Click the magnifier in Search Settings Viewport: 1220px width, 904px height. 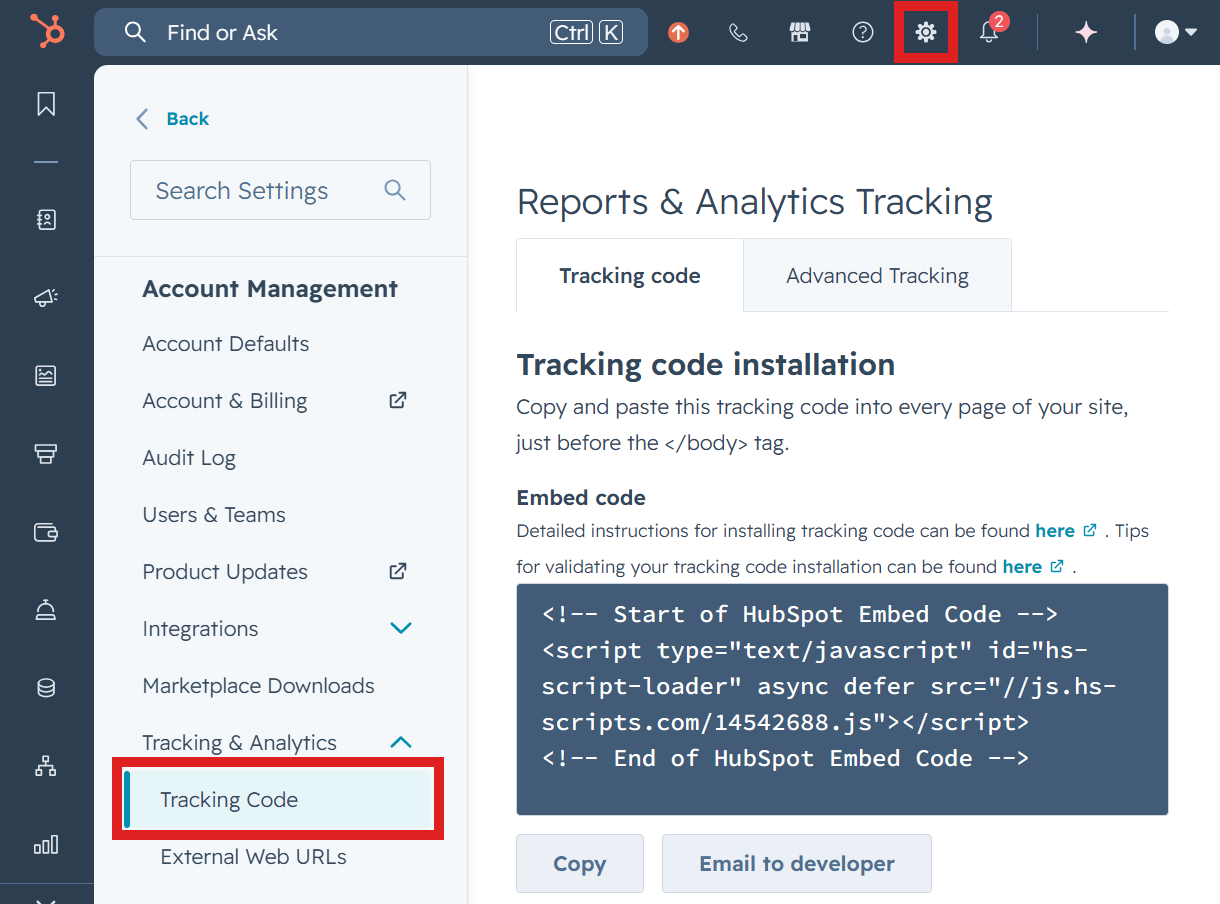[395, 190]
